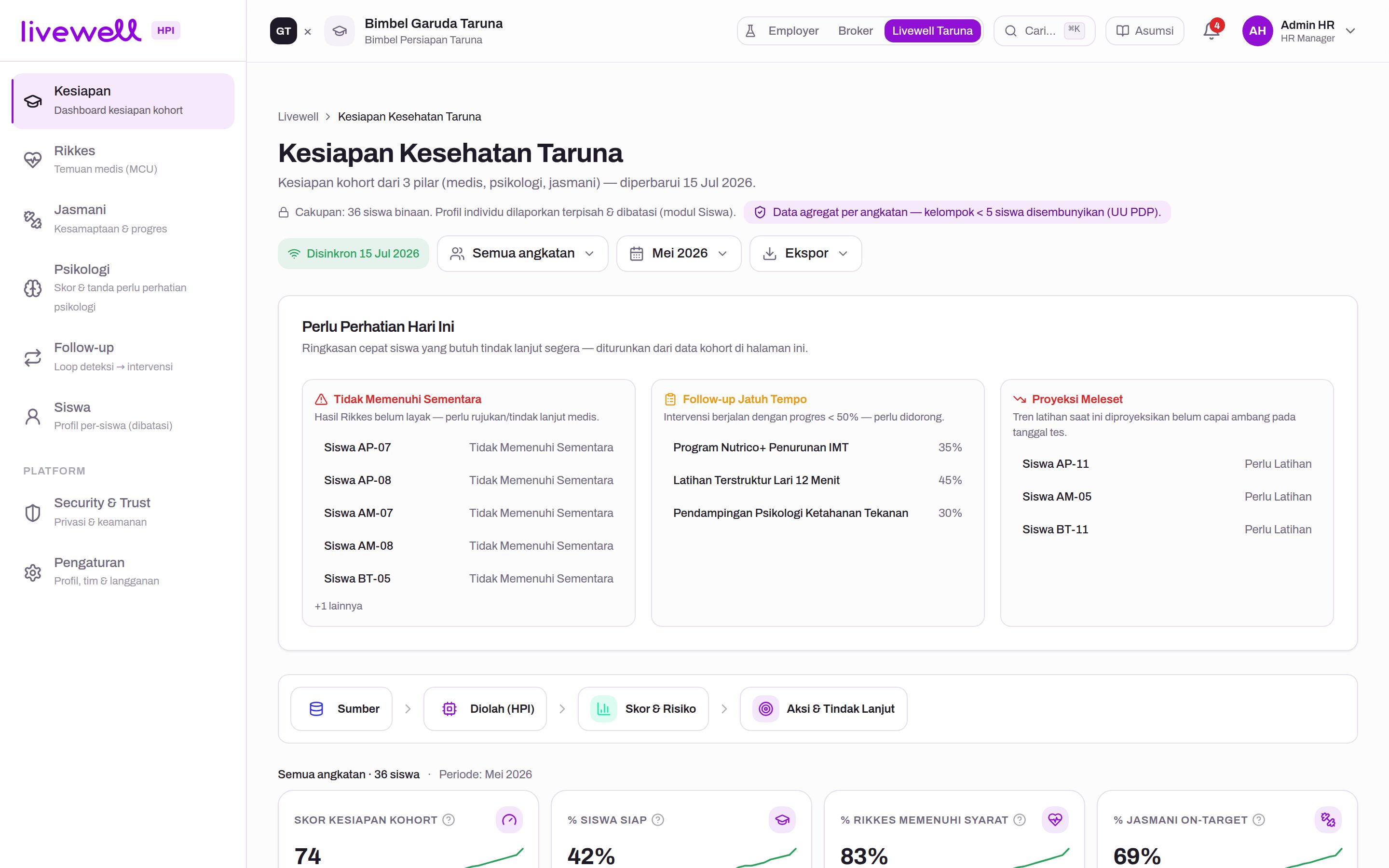
Task: Click the gauge icon on Skor Kesiapan Kohort card
Action: tap(509, 820)
